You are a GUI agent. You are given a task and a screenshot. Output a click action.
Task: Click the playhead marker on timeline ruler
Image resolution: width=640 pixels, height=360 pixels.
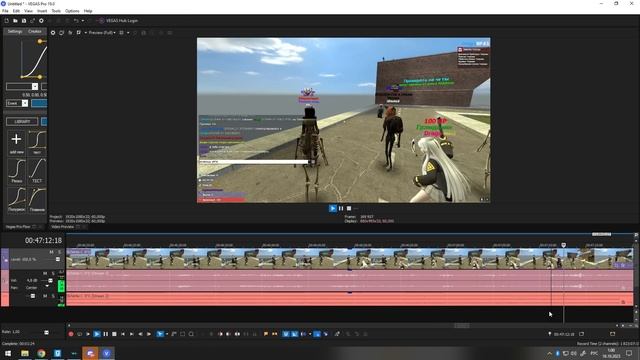click(564, 245)
